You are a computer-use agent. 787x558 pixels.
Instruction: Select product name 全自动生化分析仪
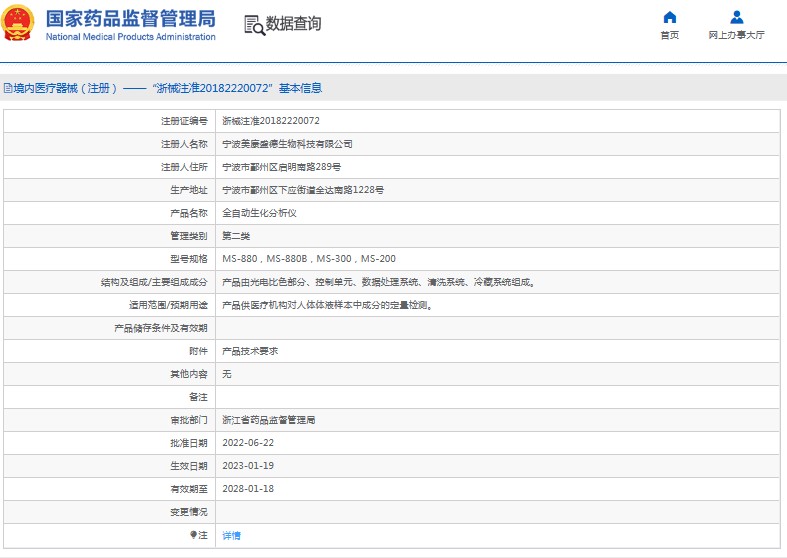(259, 213)
